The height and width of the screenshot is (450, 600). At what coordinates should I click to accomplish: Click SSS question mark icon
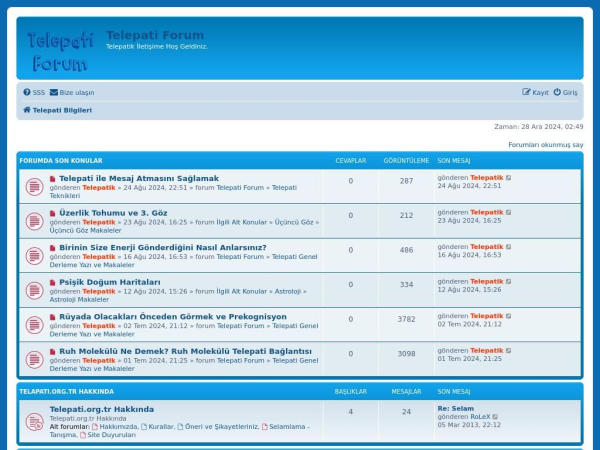27,92
